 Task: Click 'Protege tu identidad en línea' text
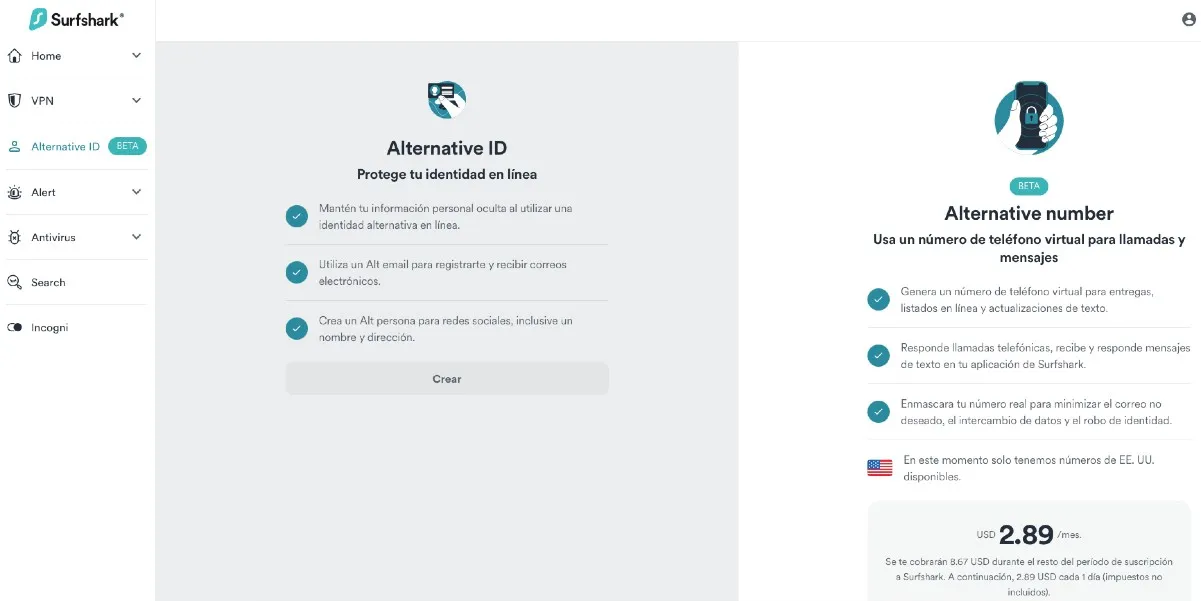[x=447, y=174]
